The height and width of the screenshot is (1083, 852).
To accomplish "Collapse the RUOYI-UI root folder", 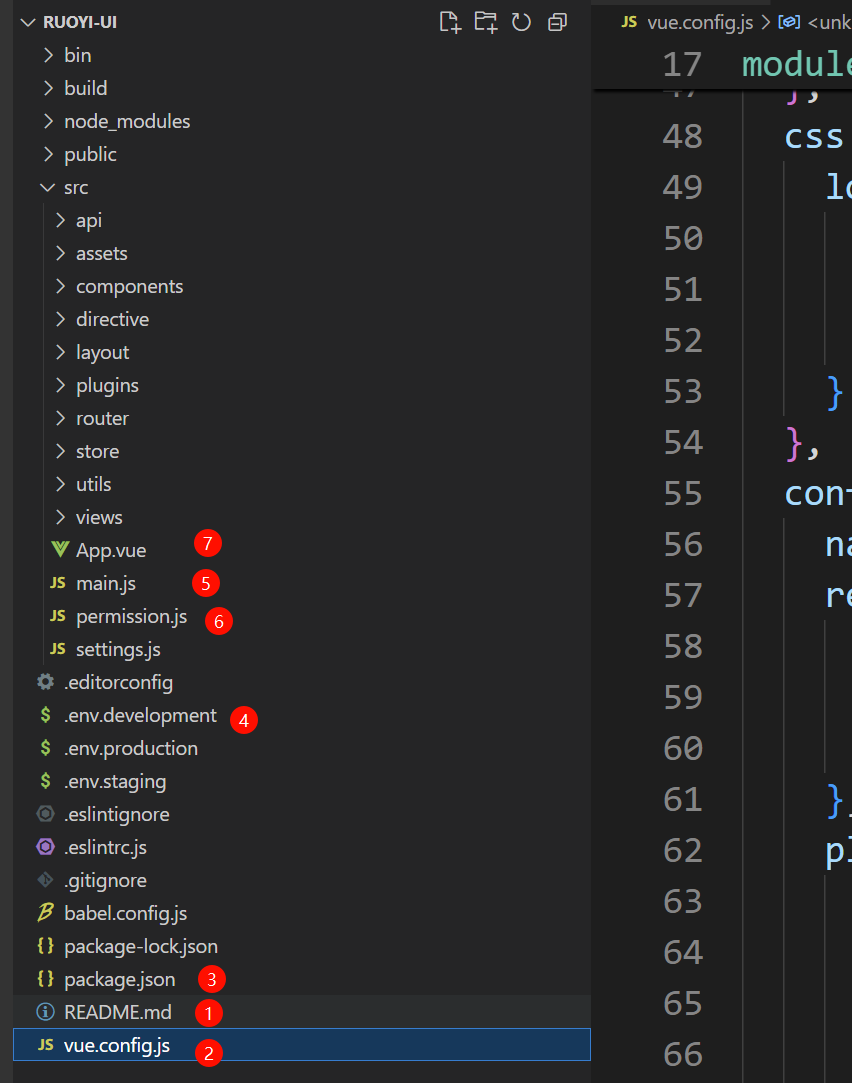I will coord(27,23).
